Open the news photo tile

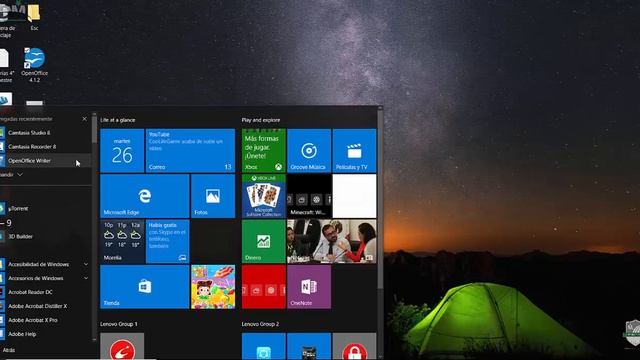pyautogui.click(x=332, y=242)
